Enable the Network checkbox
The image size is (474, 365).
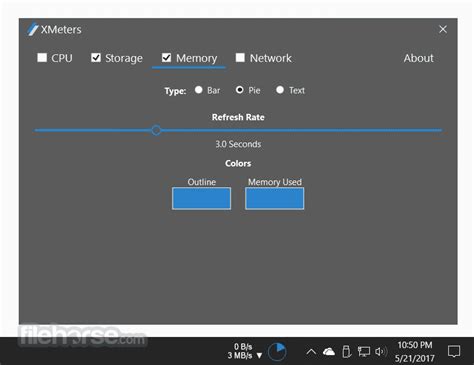pos(240,58)
